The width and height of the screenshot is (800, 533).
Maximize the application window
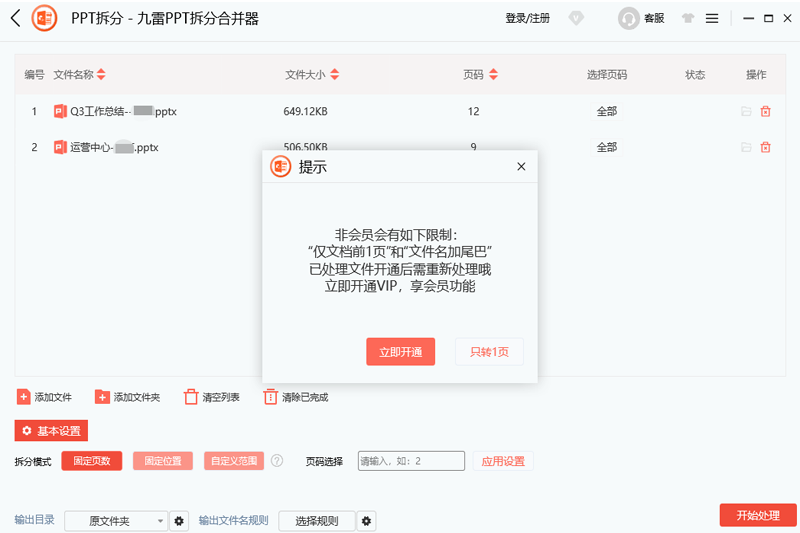click(768, 18)
